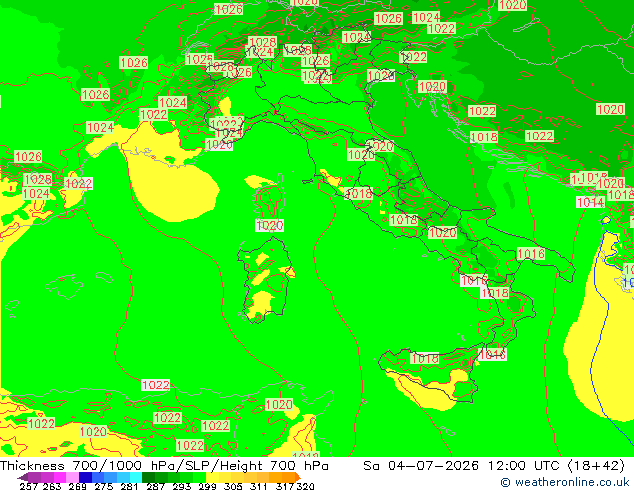Select the legend value 287
The height and width of the screenshot is (490, 634).
point(155,486)
